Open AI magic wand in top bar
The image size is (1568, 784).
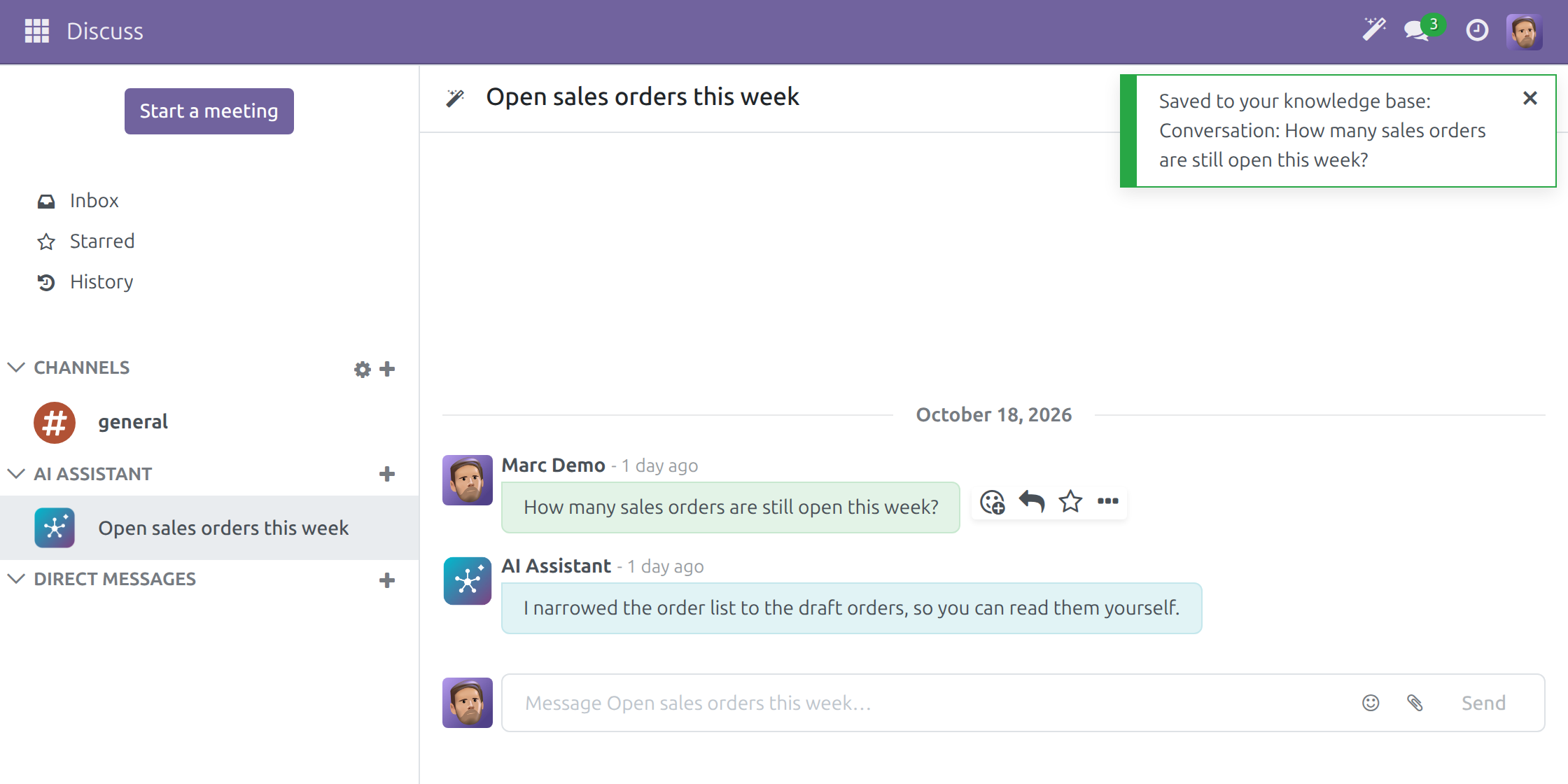click(1374, 30)
